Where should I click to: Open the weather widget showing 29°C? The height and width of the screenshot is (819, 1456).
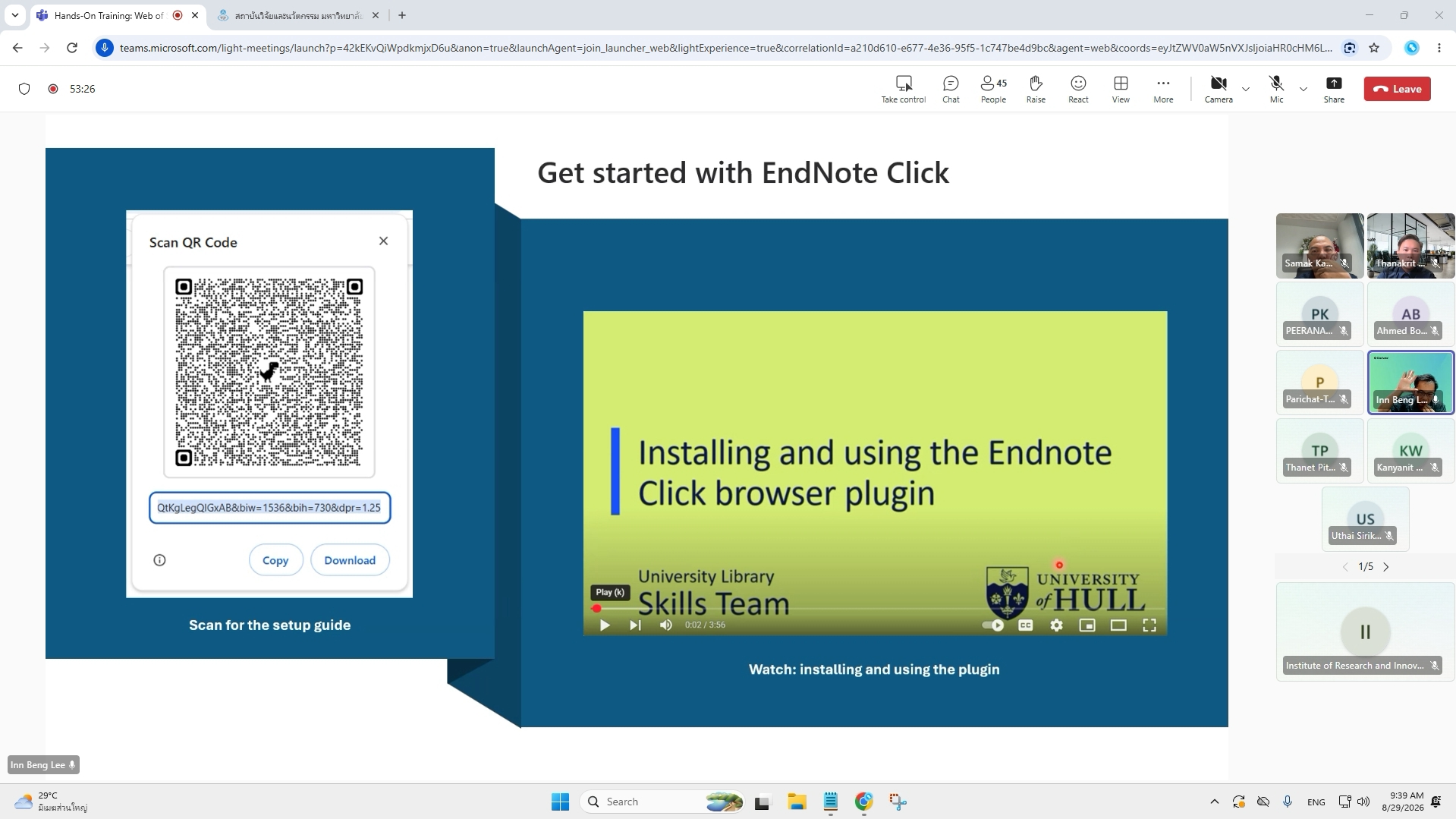point(52,802)
